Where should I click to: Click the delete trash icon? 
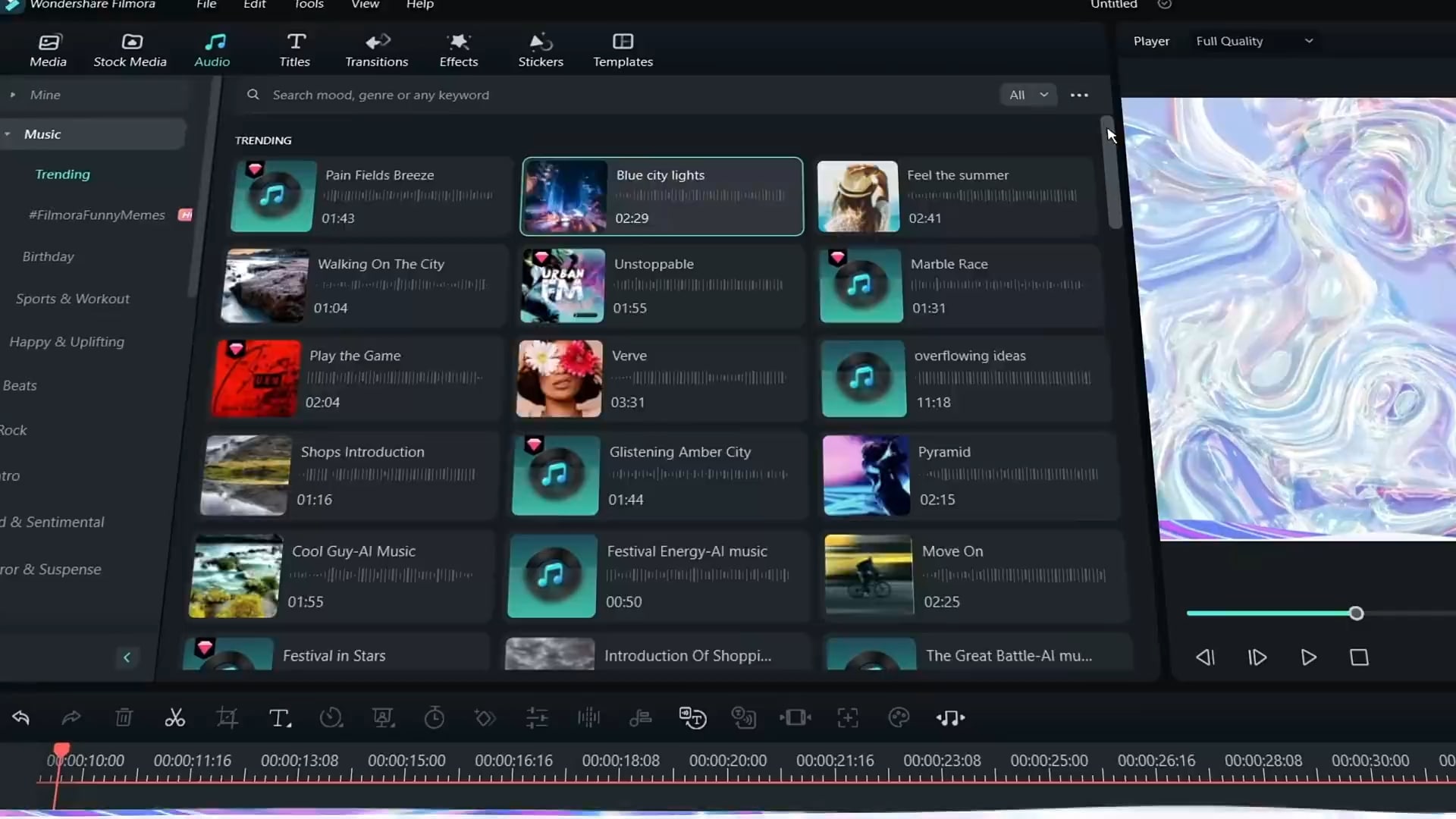click(124, 717)
